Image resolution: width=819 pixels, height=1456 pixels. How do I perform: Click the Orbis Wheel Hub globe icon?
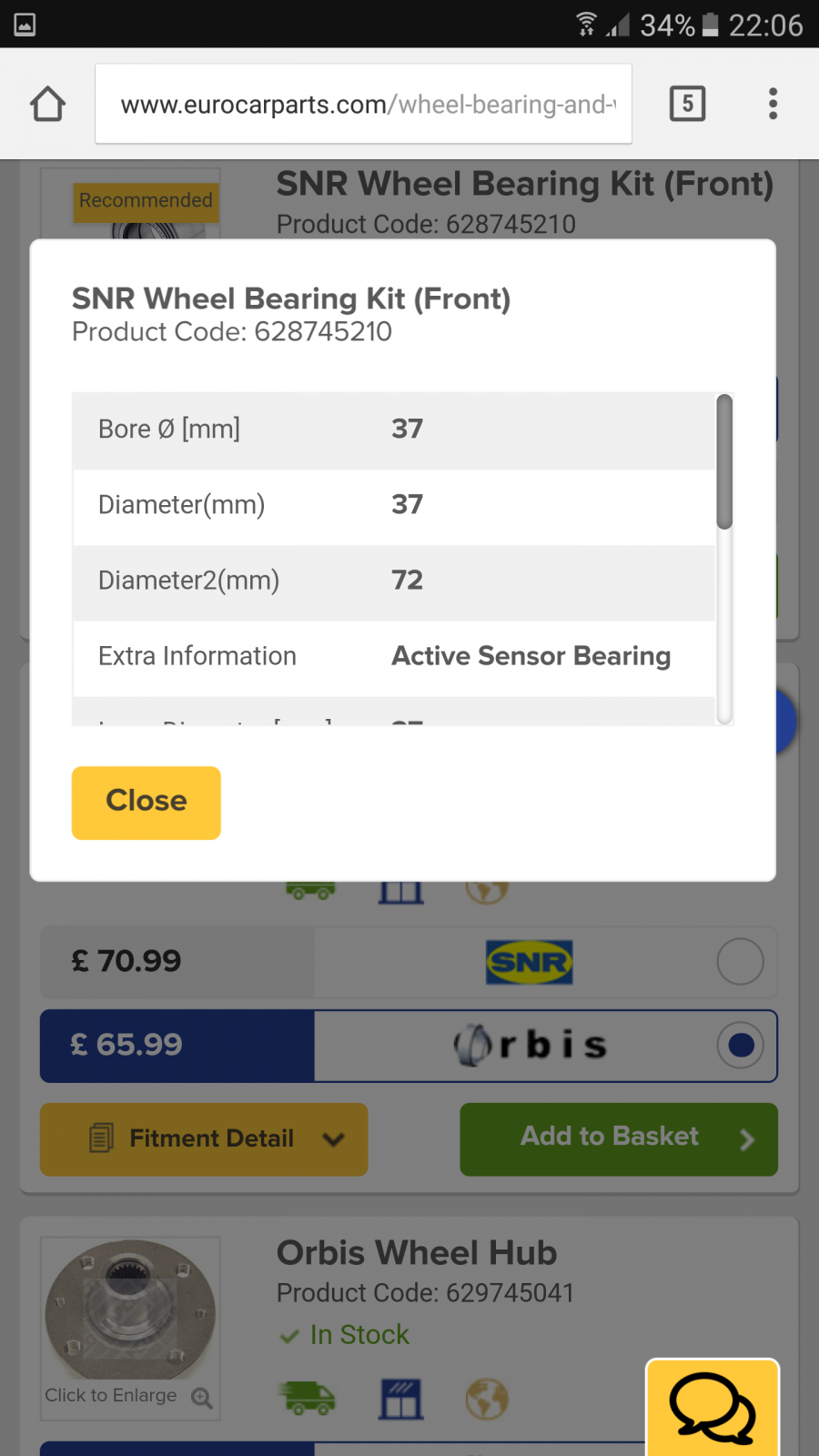click(487, 1400)
